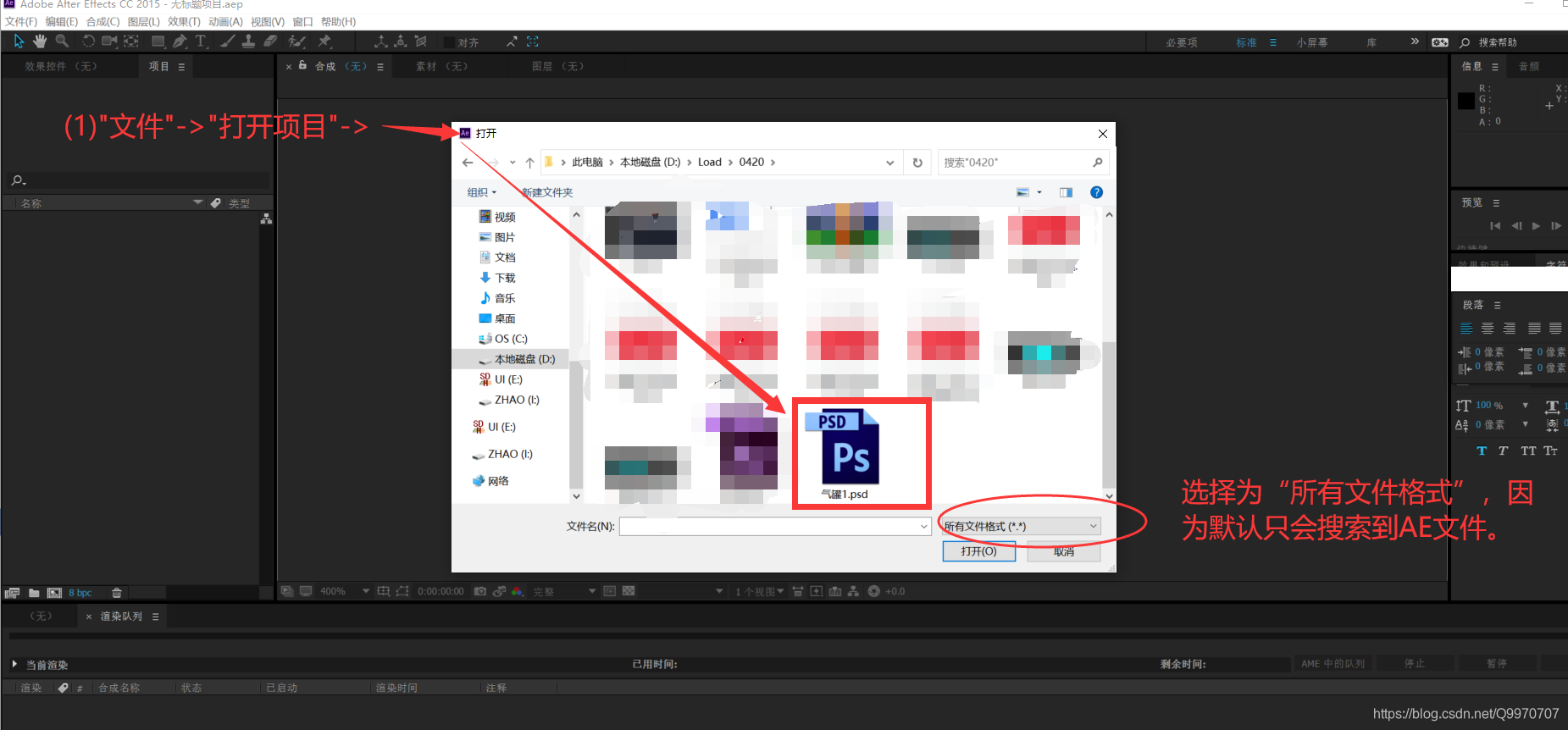The image size is (1568, 730).
Task: Select the Clone Stamp tool
Action: tap(248, 41)
